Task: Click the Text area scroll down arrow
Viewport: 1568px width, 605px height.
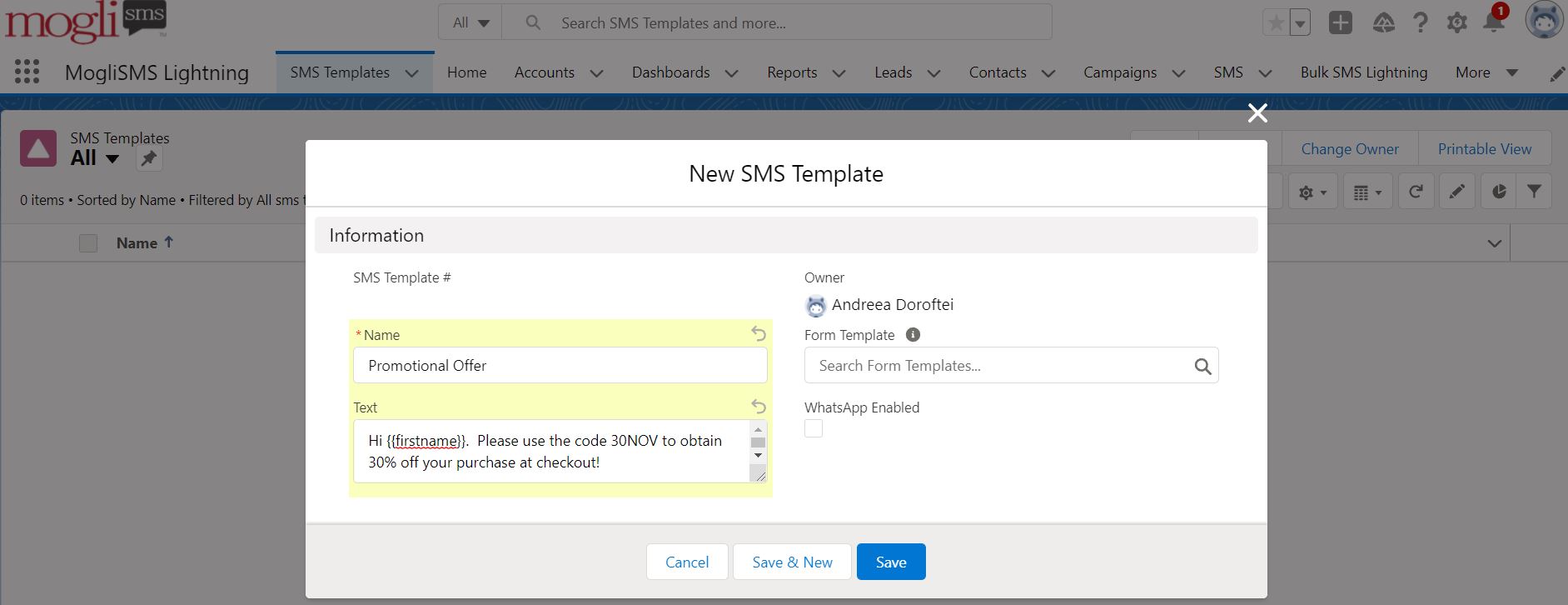Action: click(x=758, y=455)
